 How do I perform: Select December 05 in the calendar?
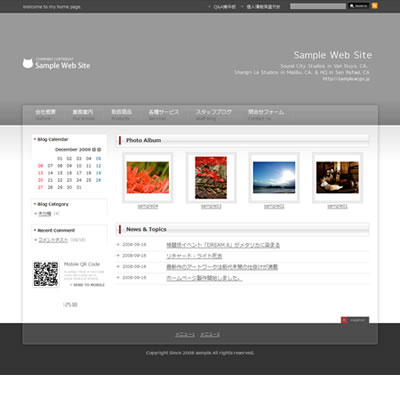click(98, 159)
